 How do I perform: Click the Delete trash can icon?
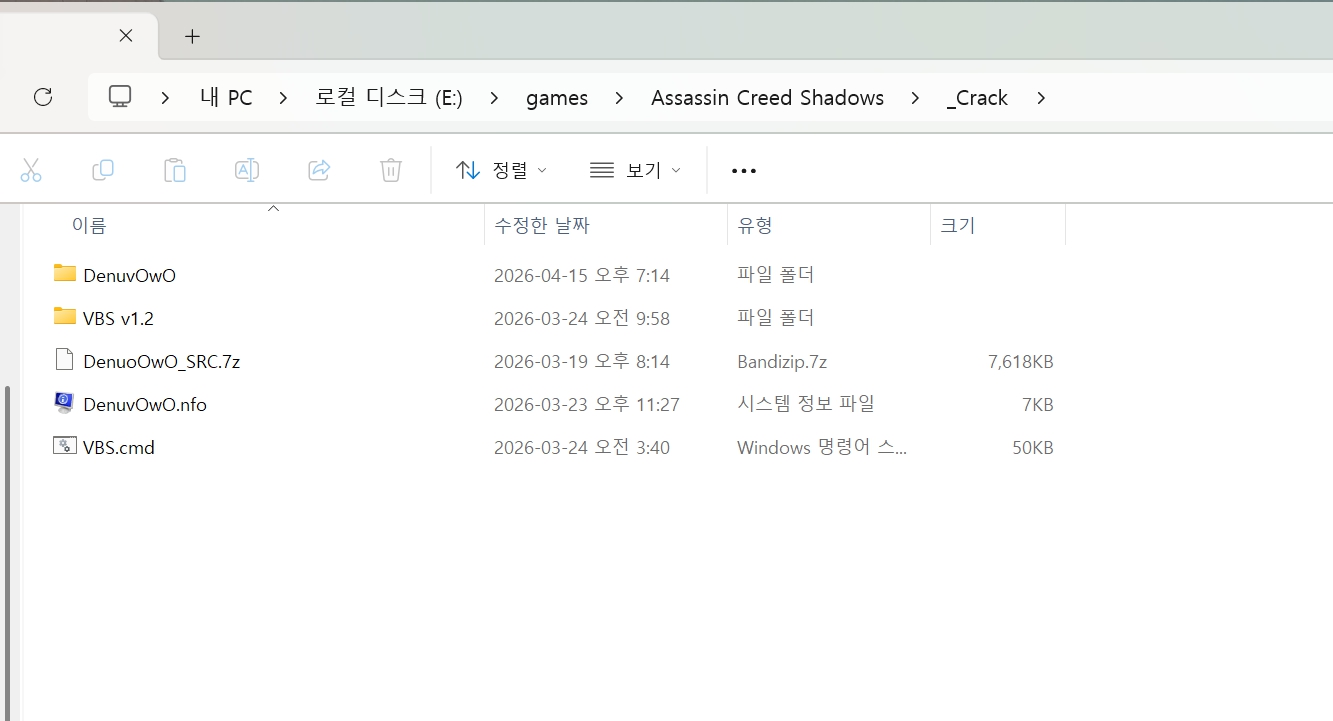[x=391, y=170]
